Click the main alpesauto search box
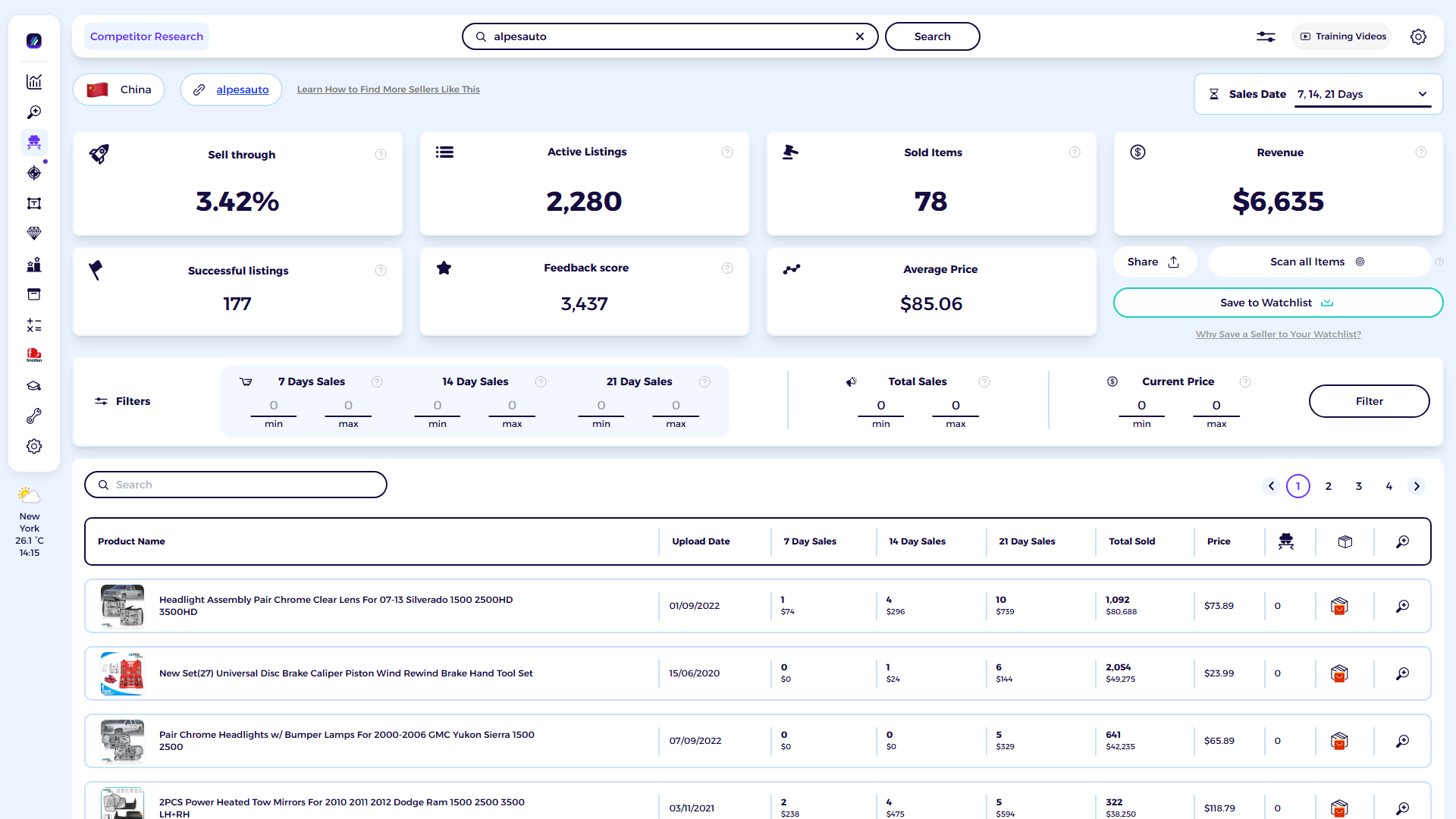 pyautogui.click(x=670, y=36)
